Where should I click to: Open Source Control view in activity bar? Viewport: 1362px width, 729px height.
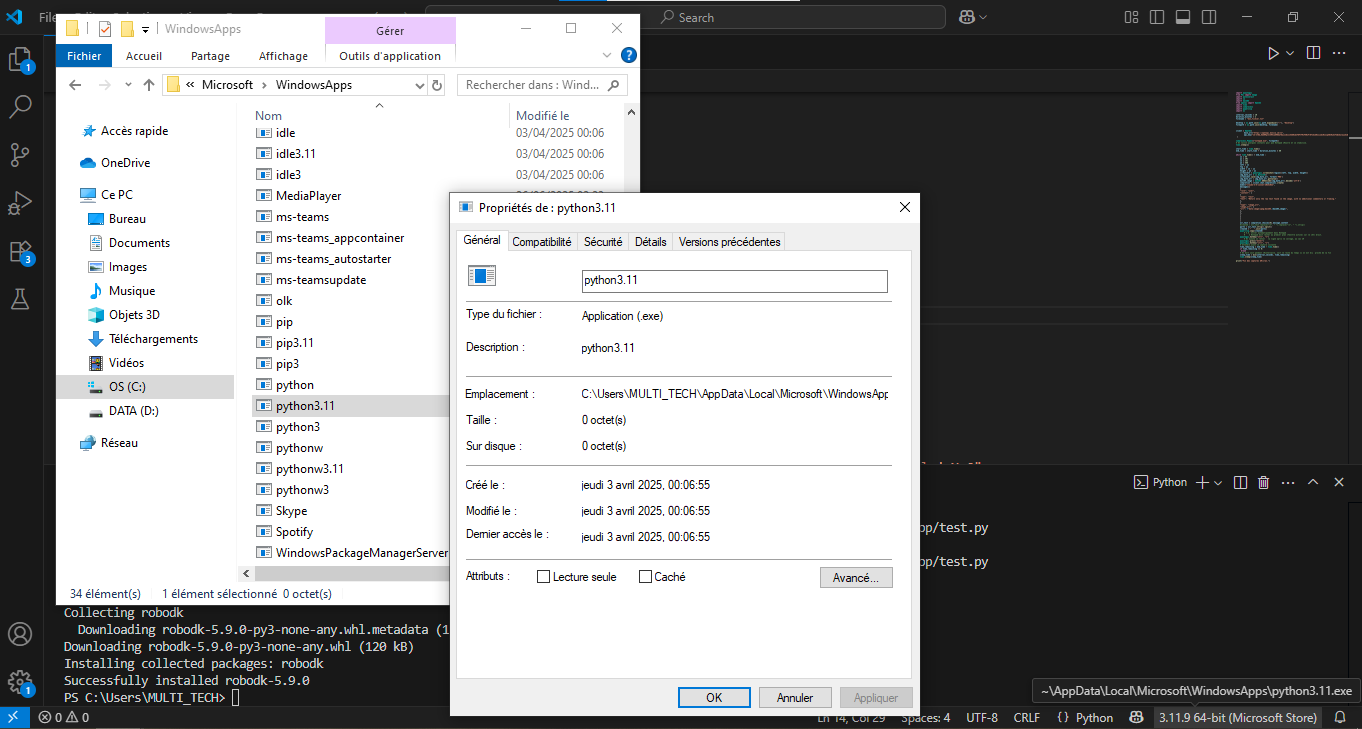pos(20,154)
